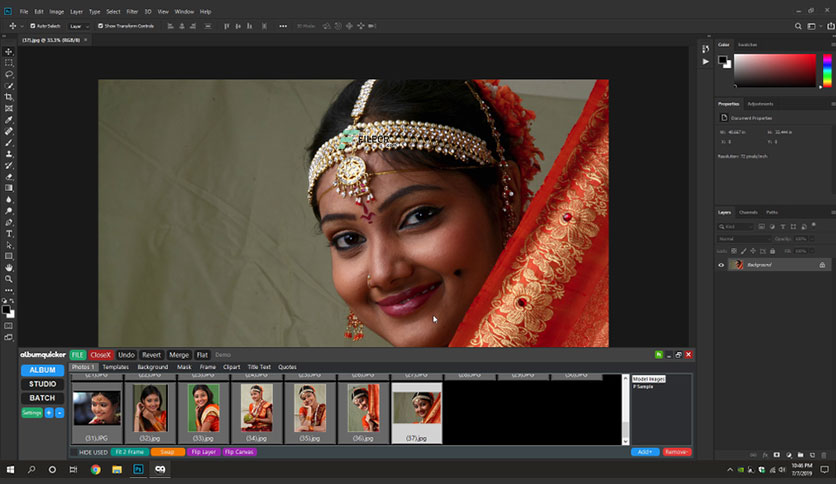Screen dimensions: 836x484
Task: Click the Merge button in albumquicker
Action: [179, 355]
